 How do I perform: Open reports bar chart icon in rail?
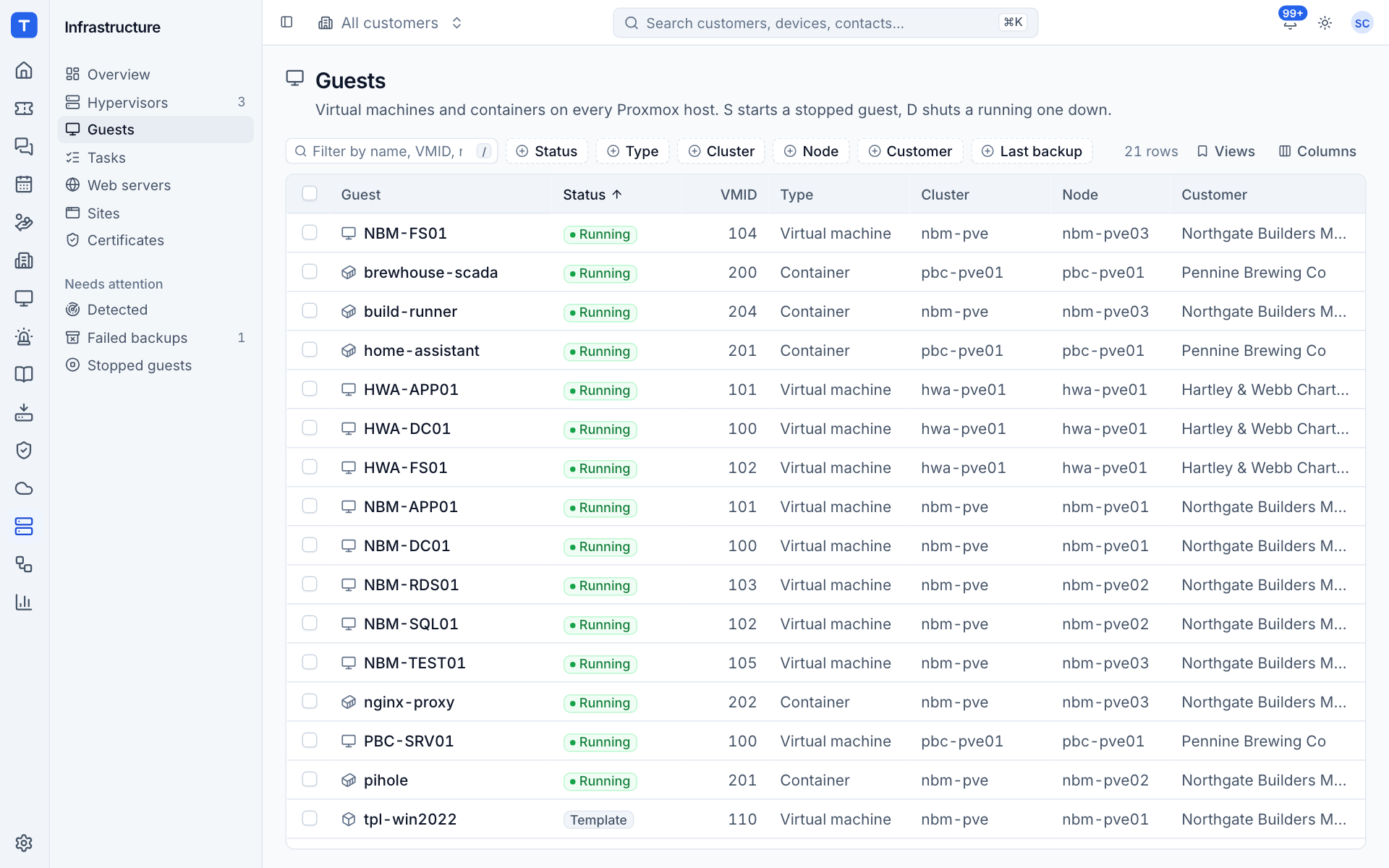[x=24, y=602]
